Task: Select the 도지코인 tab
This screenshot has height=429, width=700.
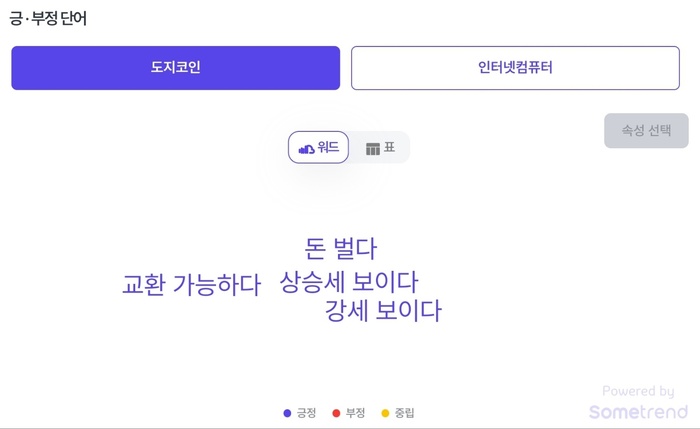Action: (x=175, y=68)
